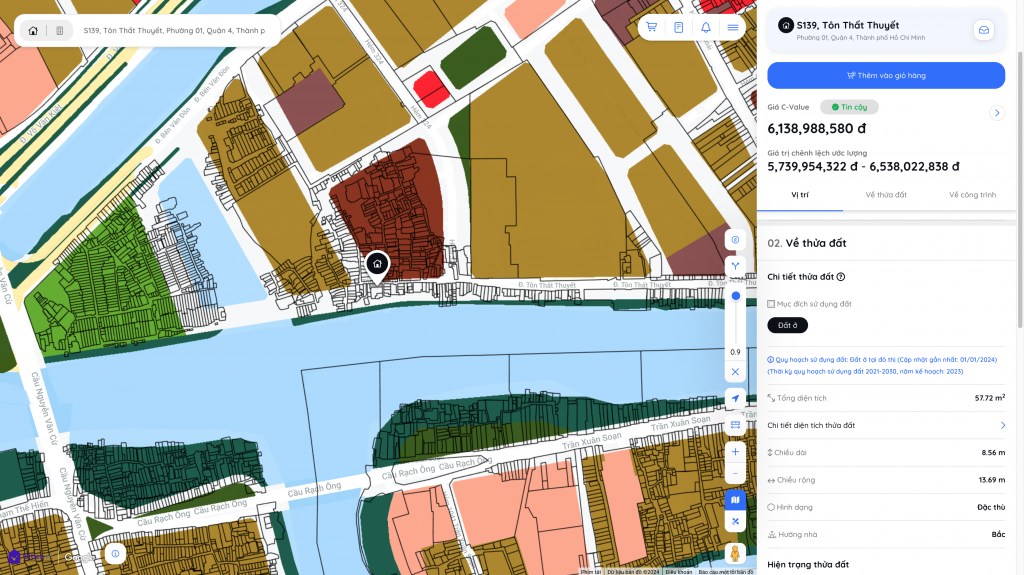This screenshot has height=575, width=1024.
Task: Open the shopping cart icon
Action: (x=652, y=28)
